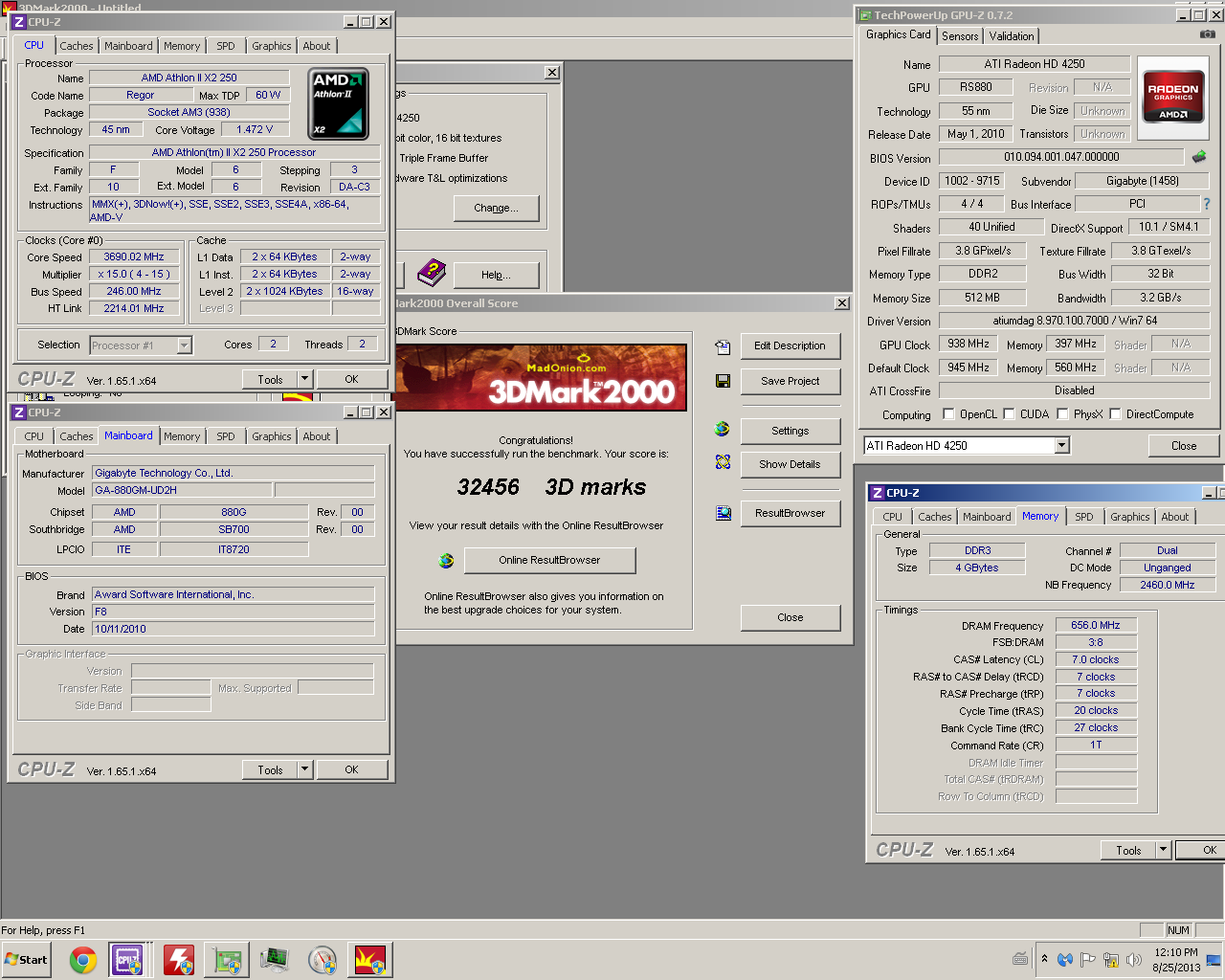Click the Start button

[26, 960]
